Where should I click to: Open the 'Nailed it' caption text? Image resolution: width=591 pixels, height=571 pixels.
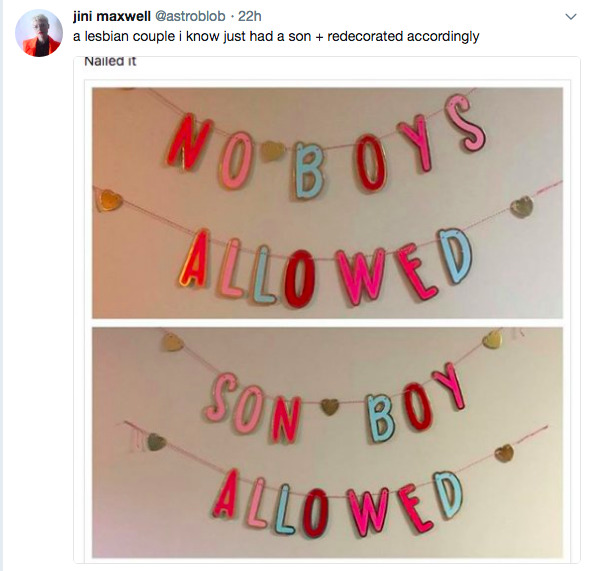point(110,61)
